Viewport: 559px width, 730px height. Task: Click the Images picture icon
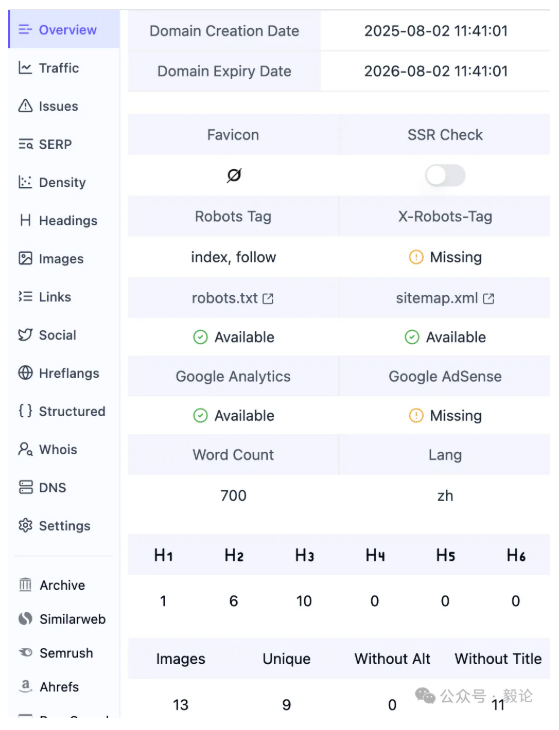[x=25, y=258]
